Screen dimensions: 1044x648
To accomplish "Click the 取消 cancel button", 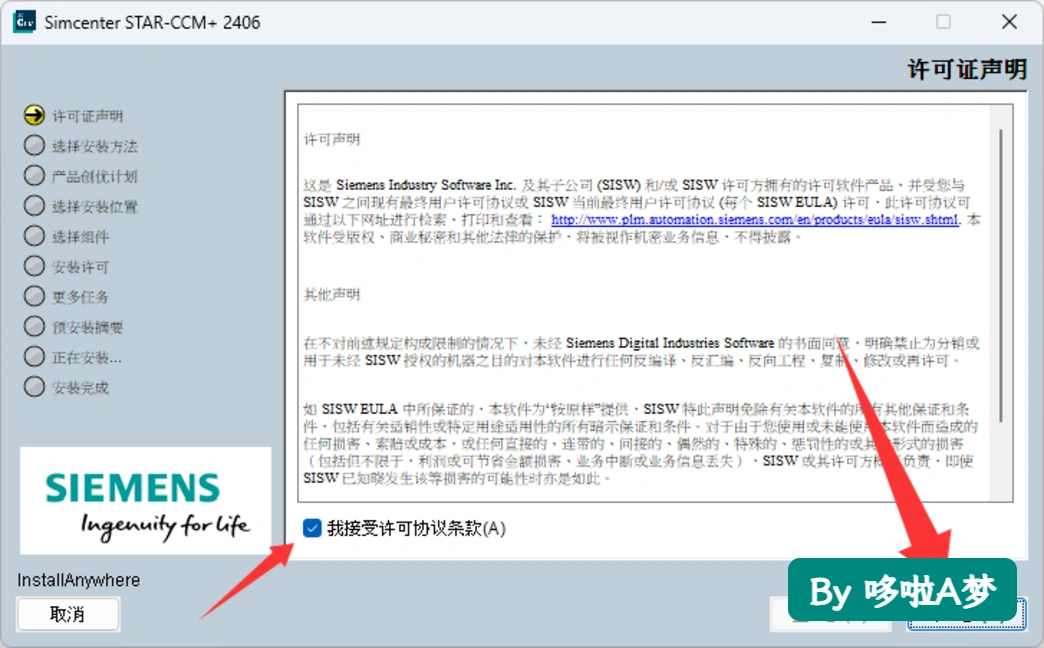I will point(68,614).
